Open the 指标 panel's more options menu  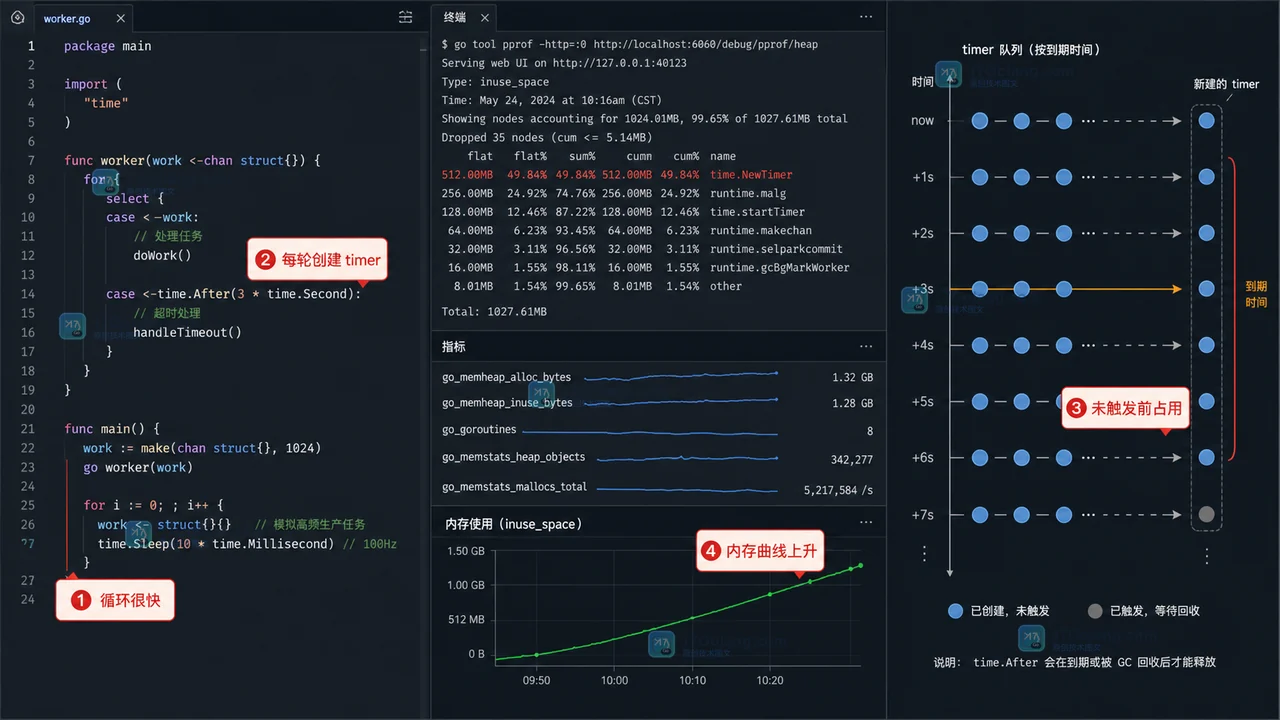(866, 346)
